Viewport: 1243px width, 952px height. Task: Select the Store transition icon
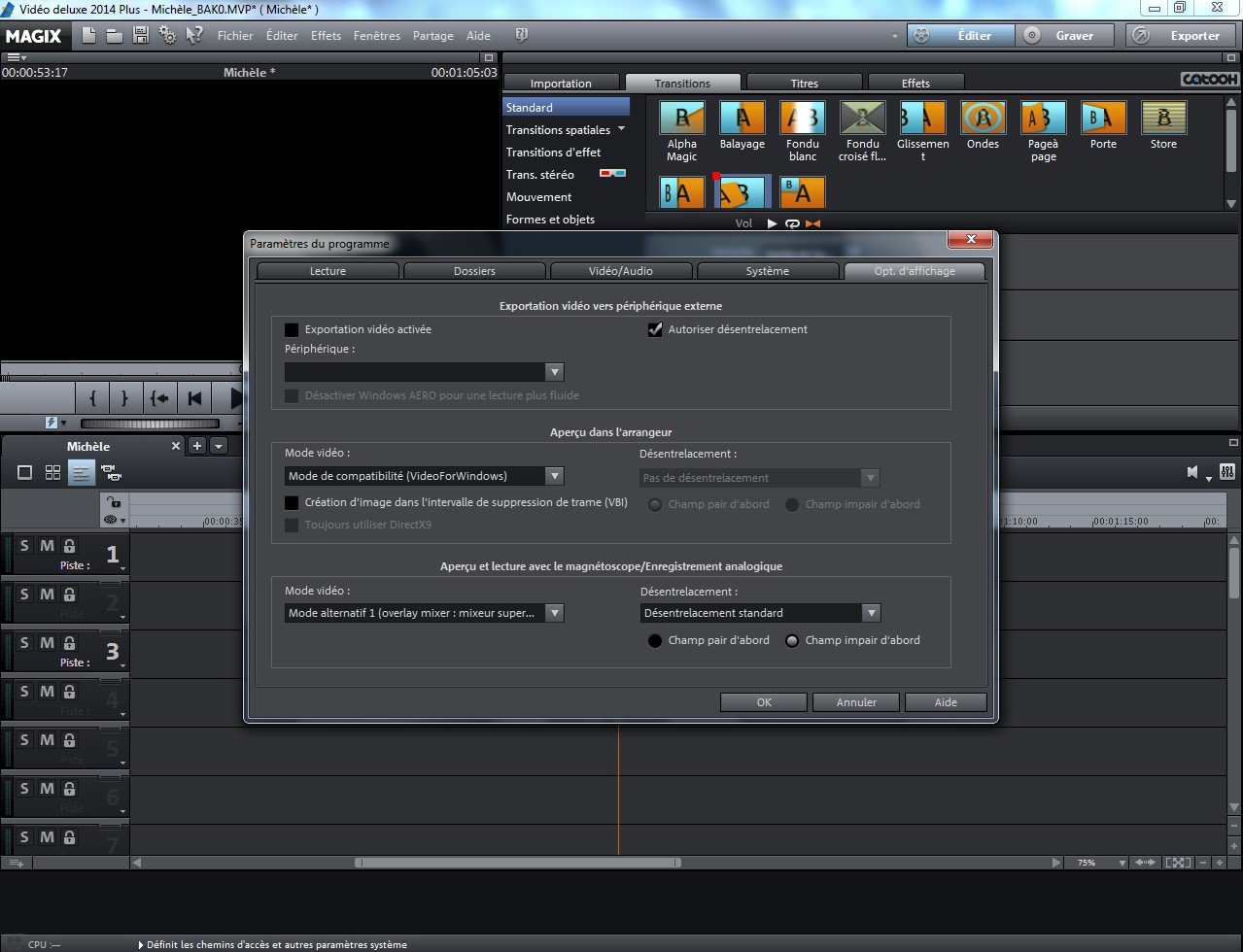pyautogui.click(x=1163, y=119)
